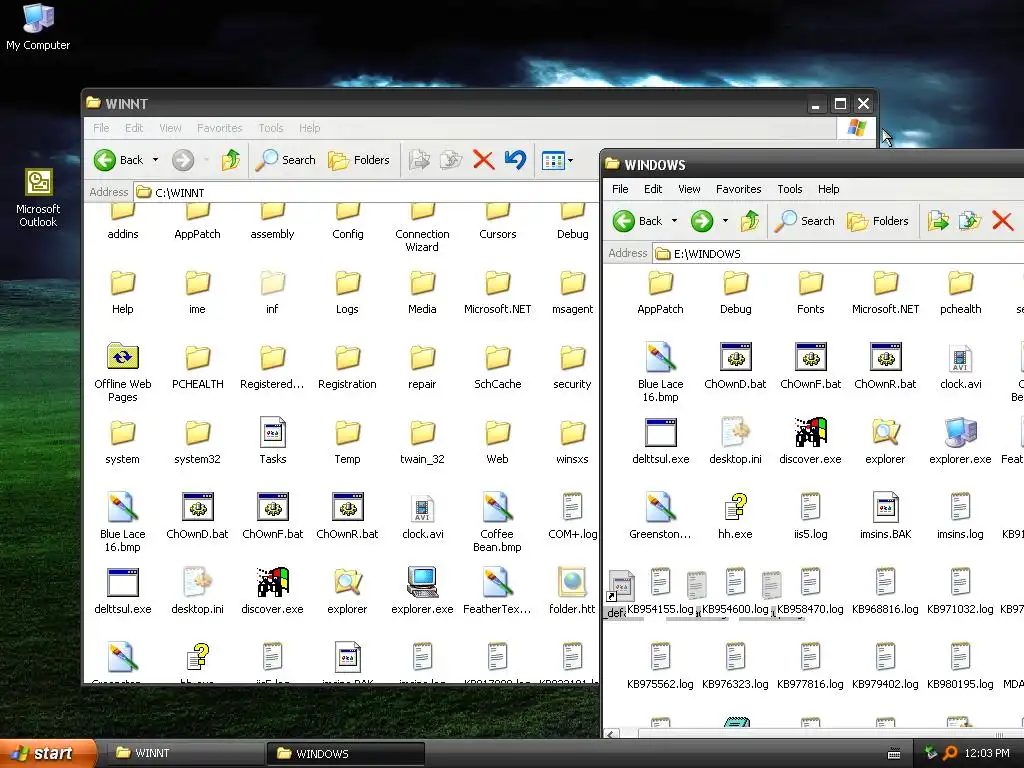Click the E:\WINDOWS address bar field
The image size is (1024, 768).
pos(838,253)
